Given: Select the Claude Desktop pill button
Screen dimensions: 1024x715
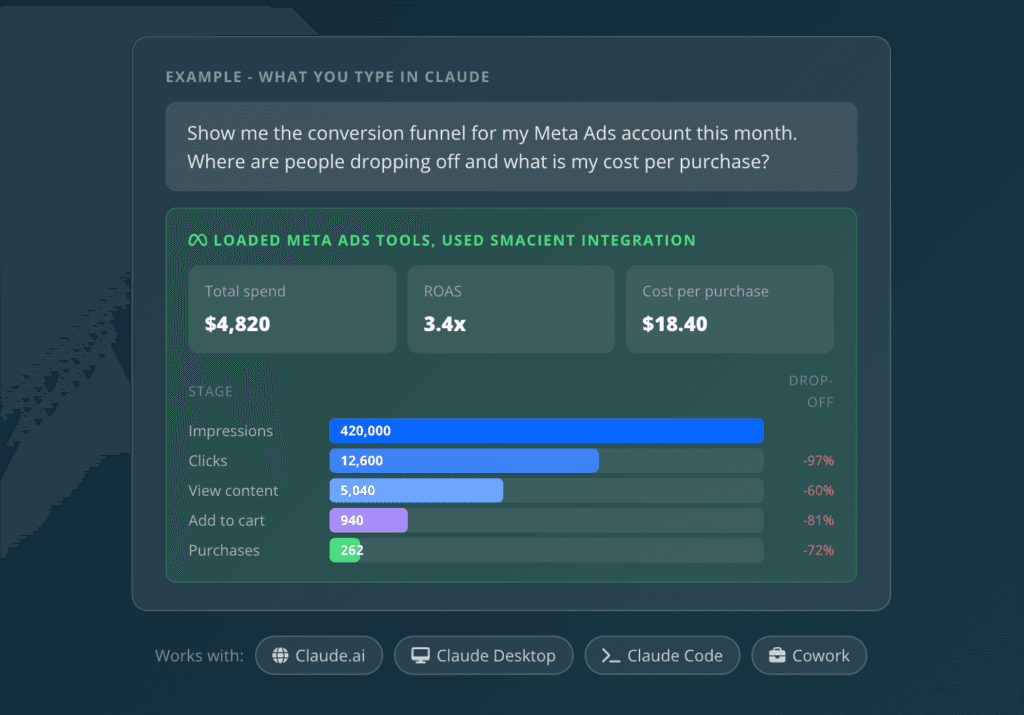Looking at the screenshot, I should pyautogui.click(x=483, y=656).
